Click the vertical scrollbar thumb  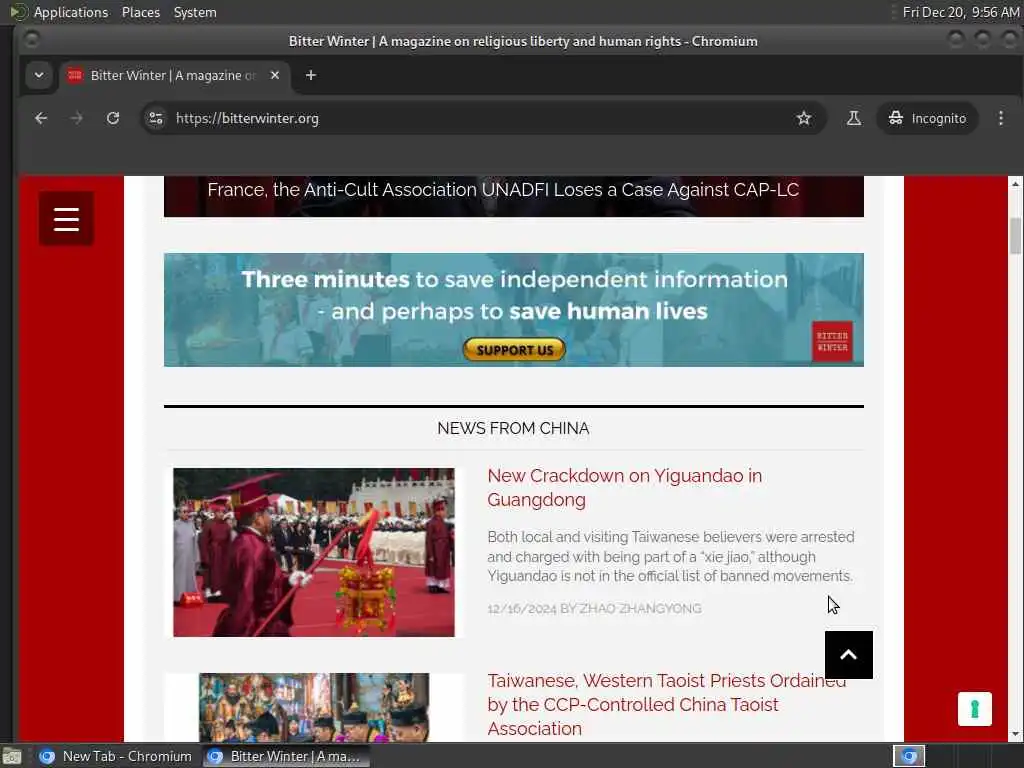[1015, 235]
